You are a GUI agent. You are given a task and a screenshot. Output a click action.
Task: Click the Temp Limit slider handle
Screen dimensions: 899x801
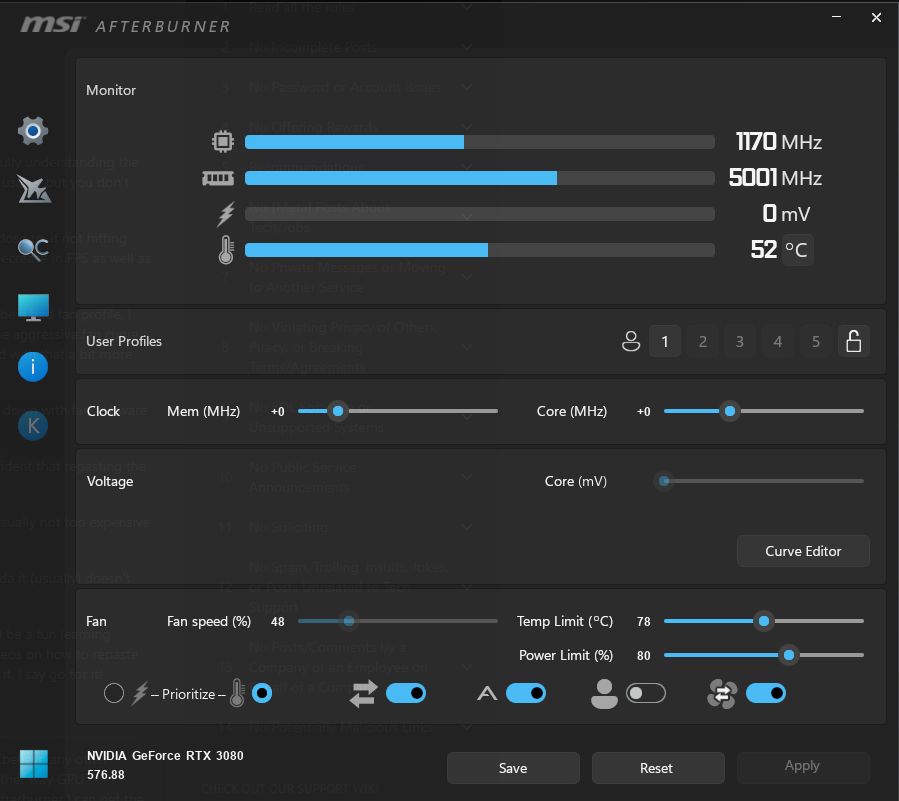[764, 621]
